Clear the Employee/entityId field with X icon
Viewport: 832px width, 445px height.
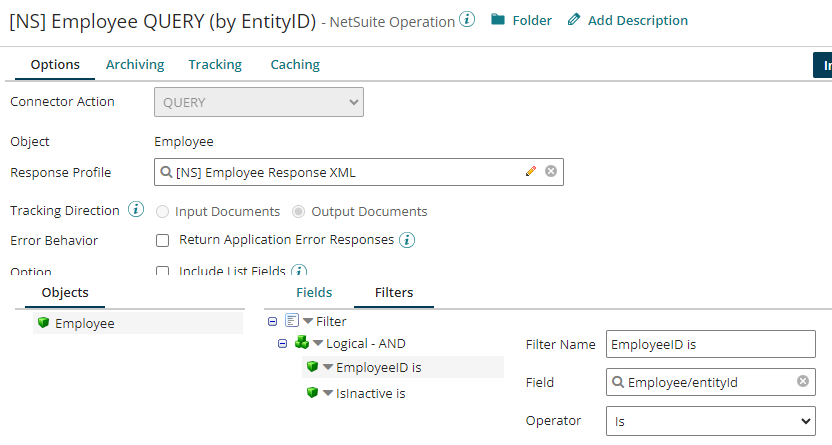click(x=803, y=382)
